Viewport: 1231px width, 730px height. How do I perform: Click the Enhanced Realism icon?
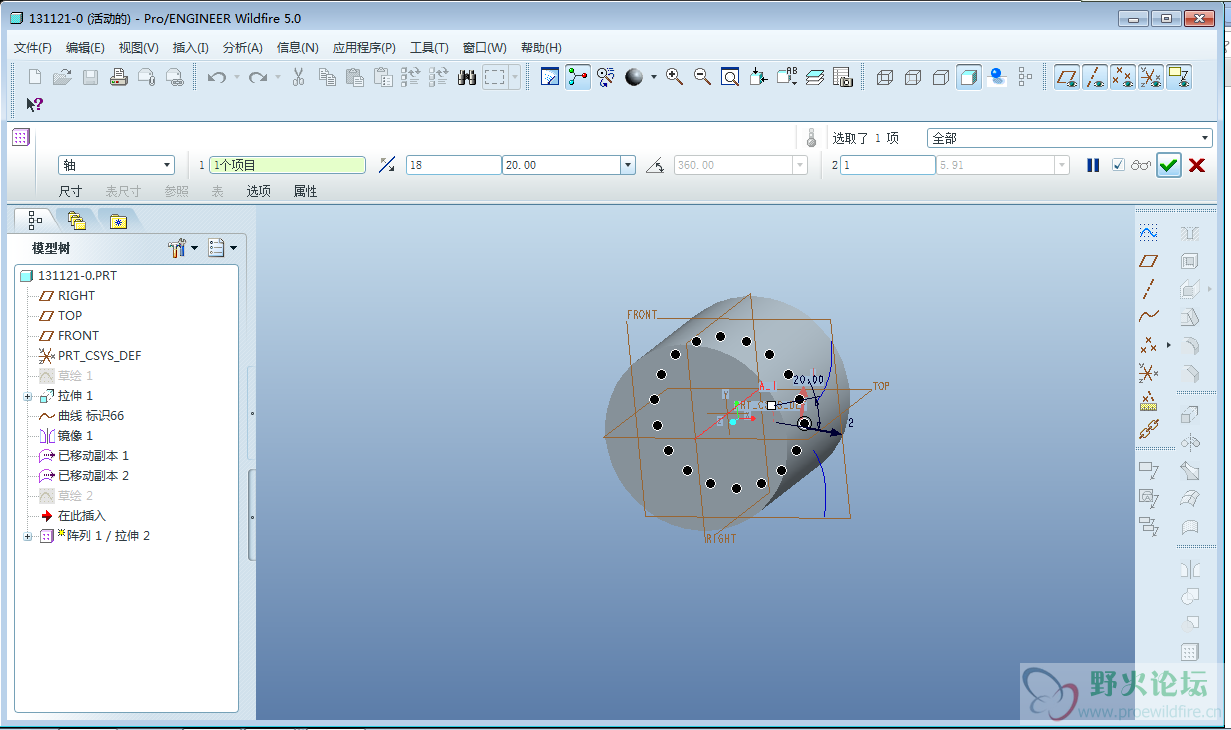pos(996,77)
